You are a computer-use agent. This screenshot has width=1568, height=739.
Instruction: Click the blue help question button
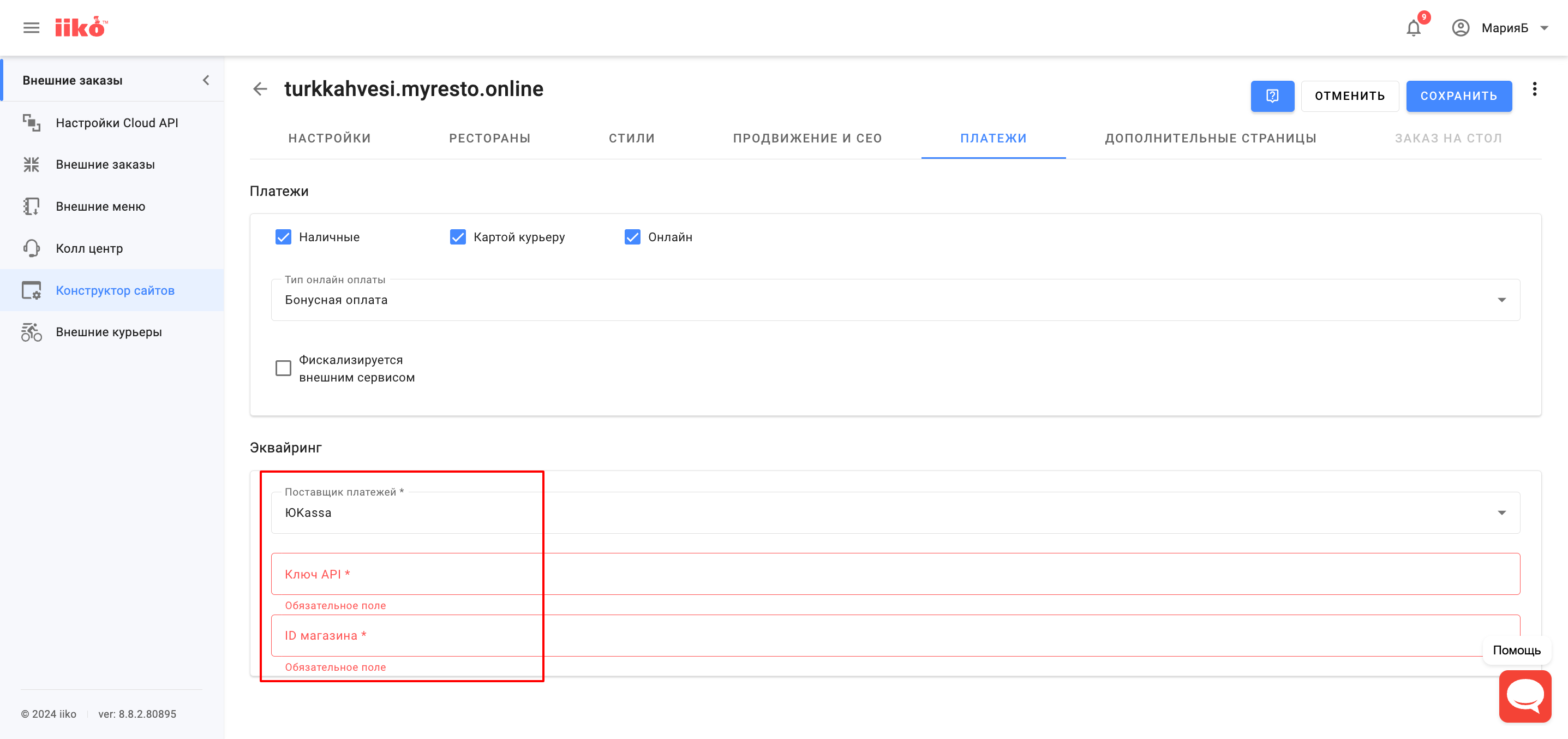coord(1272,96)
